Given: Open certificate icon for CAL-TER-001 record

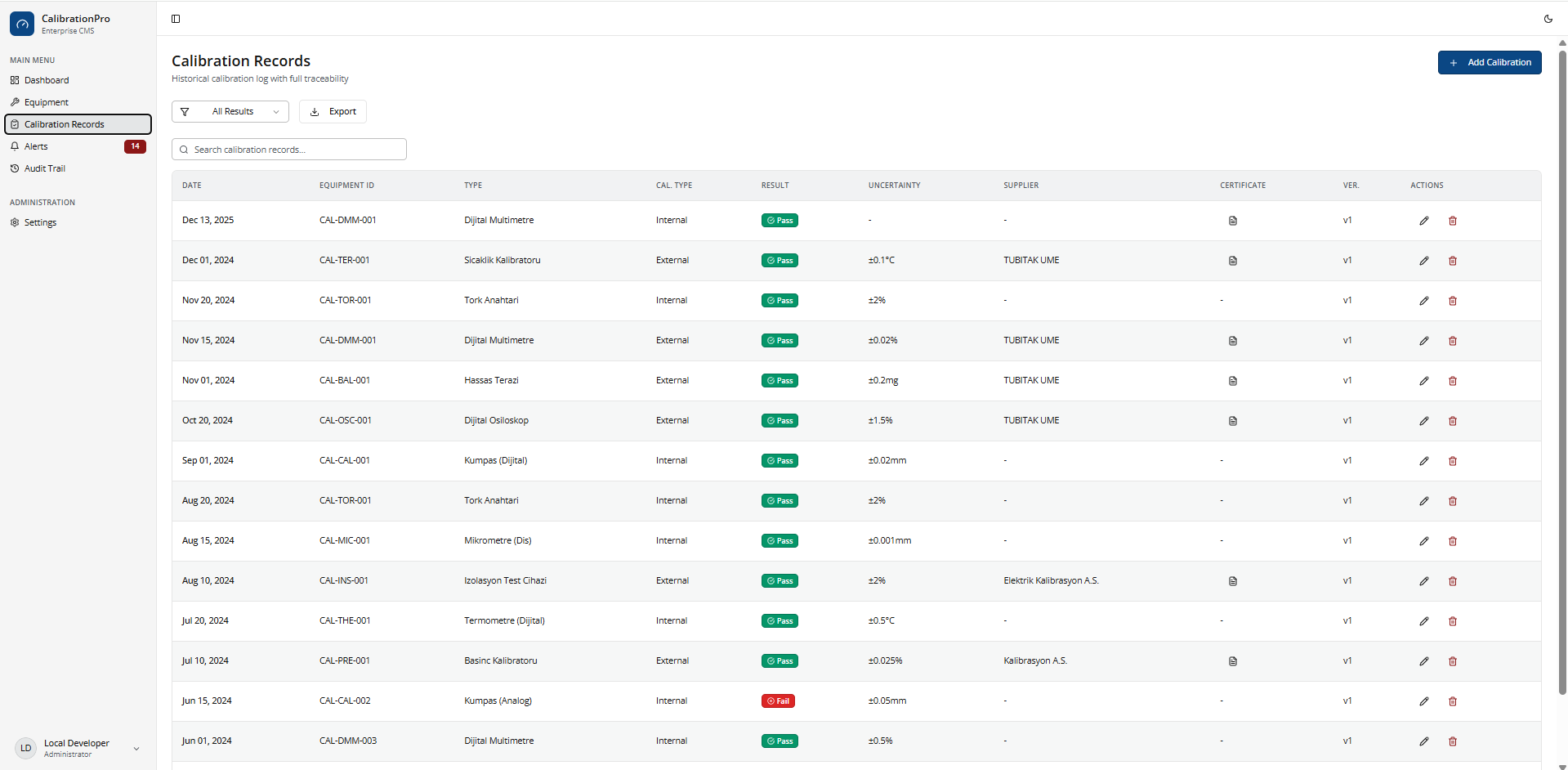Looking at the screenshot, I should click(1233, 260).
